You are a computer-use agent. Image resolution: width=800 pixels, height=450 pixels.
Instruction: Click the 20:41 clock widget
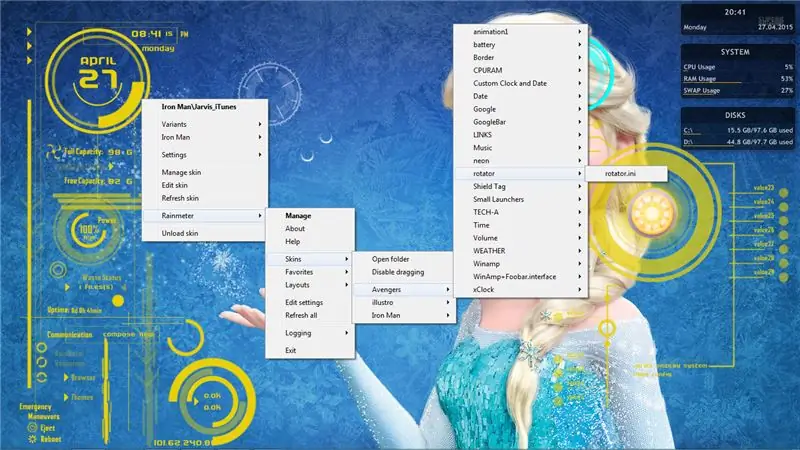pyautogui.click(x=737, y=19)
